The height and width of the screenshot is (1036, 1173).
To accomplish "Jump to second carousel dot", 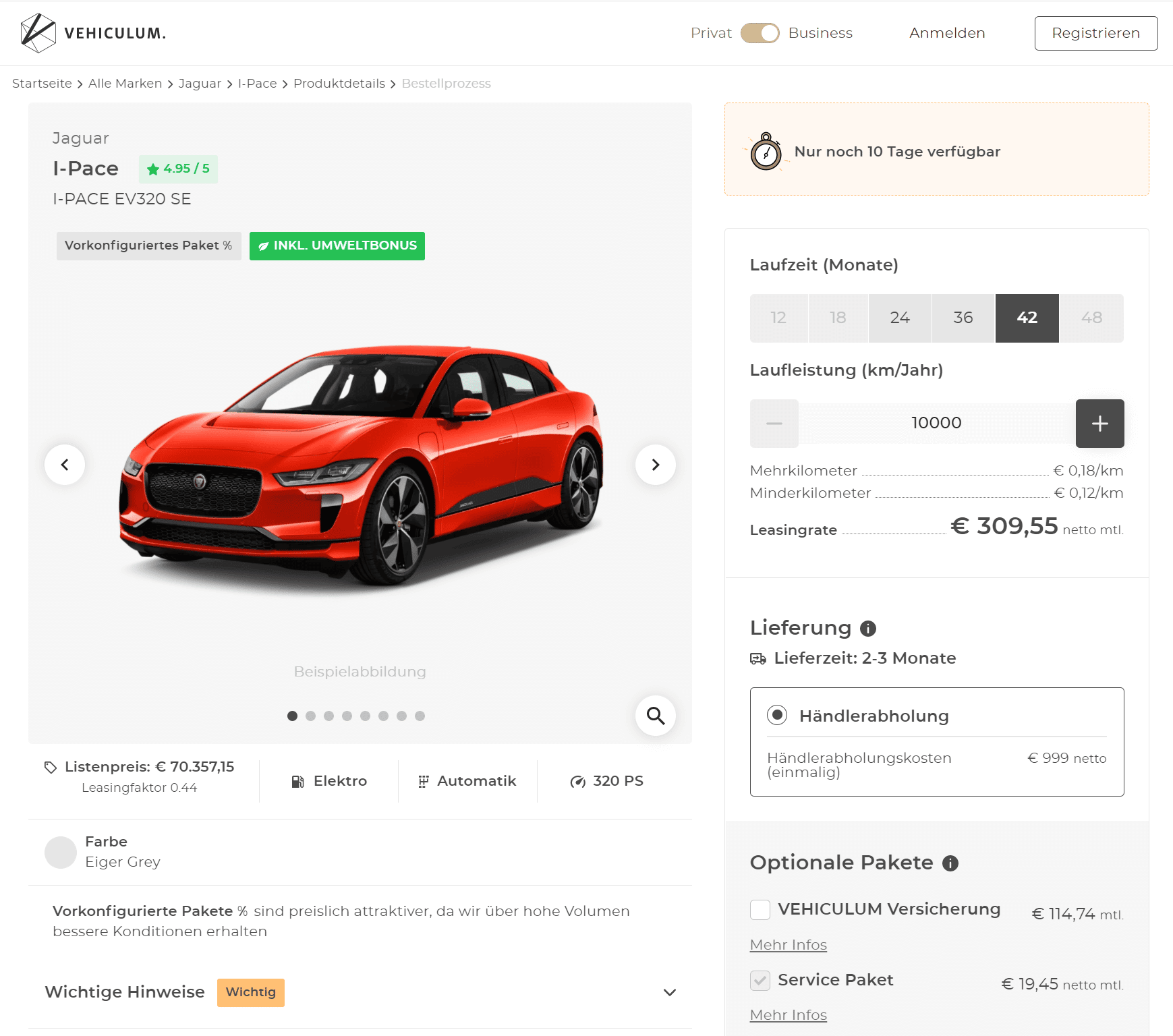I will (x=310, y=716).
